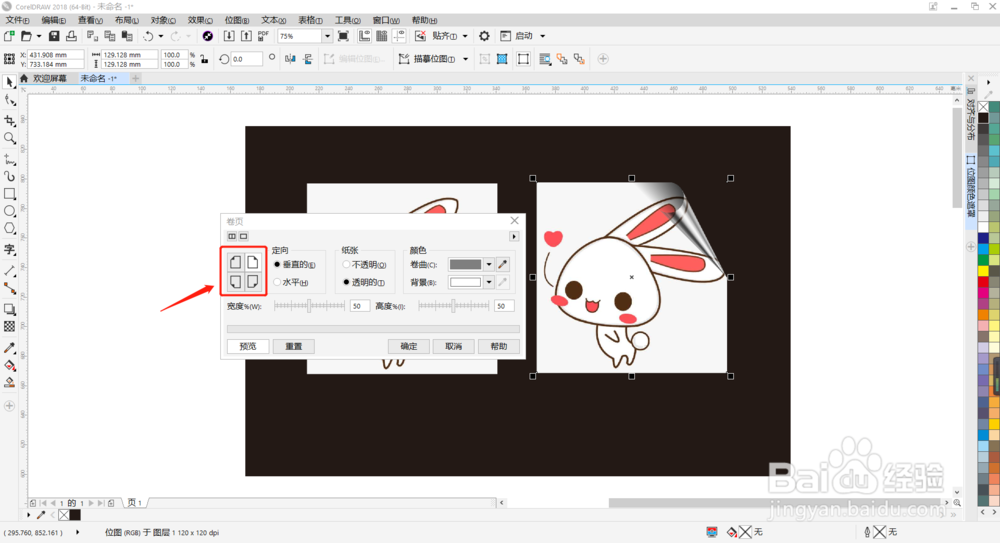Screen dimensions: 1000x543
Task: Select the Zoom tool
Action: pos(10,138)
